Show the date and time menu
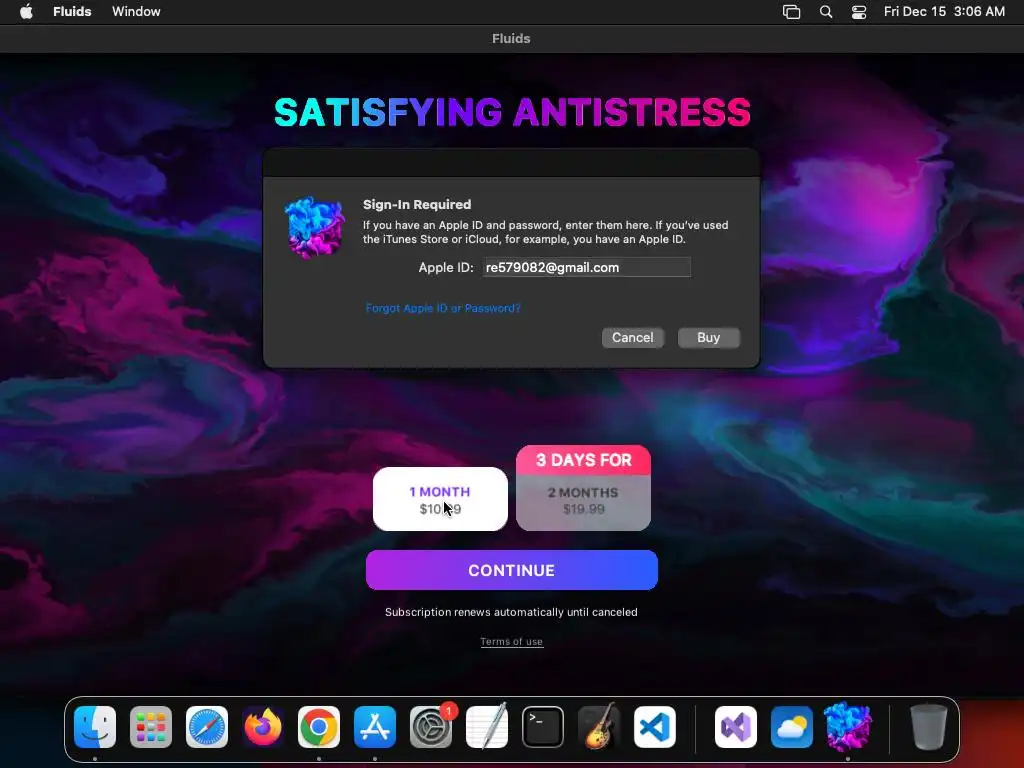 click(x=944, y=11)
